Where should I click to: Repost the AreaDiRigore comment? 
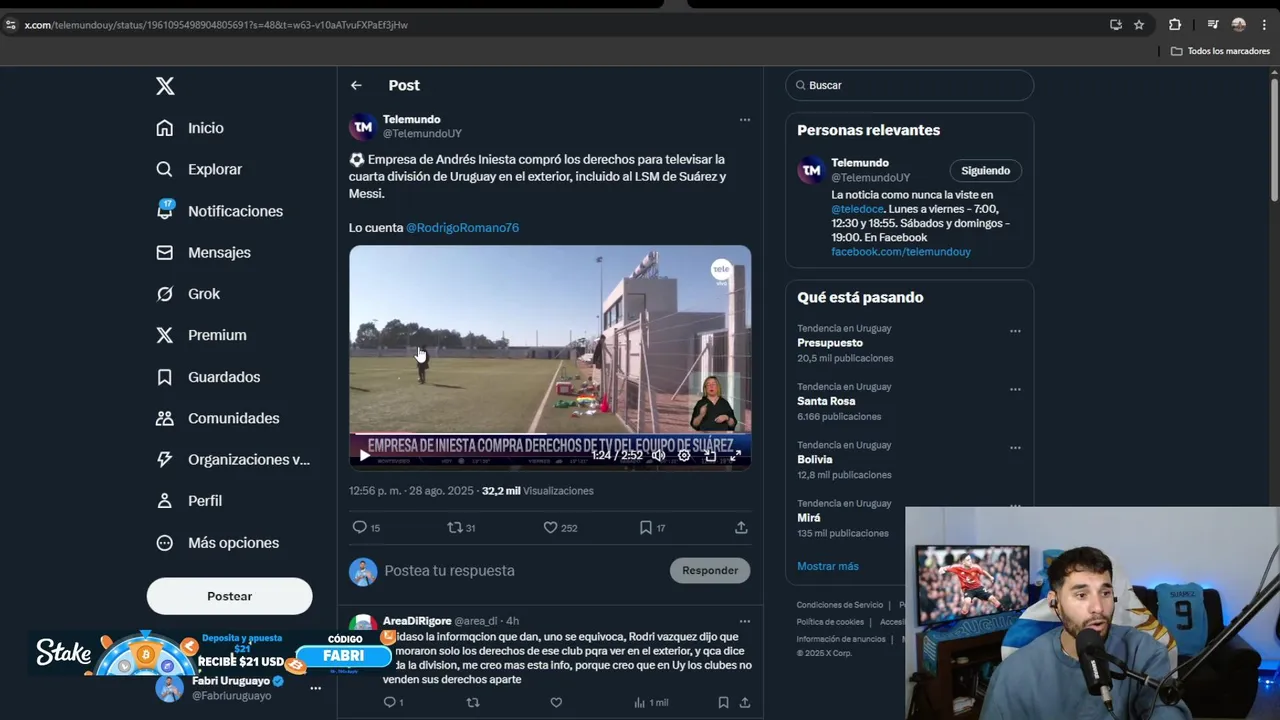pos(473,703)
